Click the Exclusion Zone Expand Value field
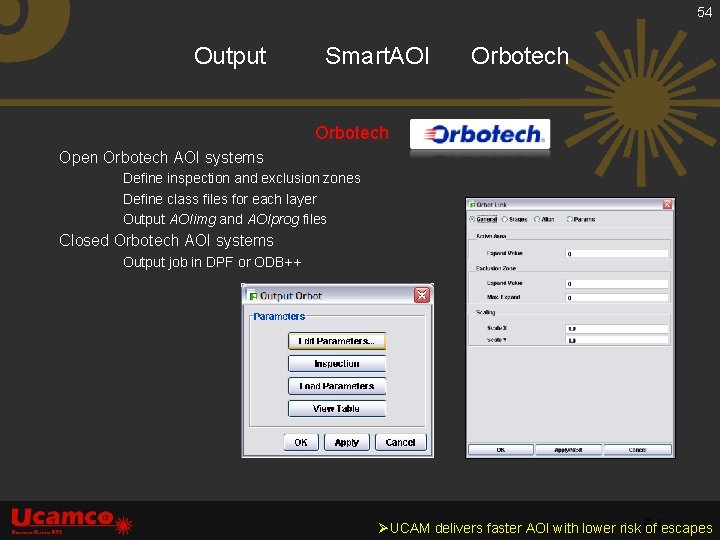This screenshot has width=720, height=540. (617, 284)
